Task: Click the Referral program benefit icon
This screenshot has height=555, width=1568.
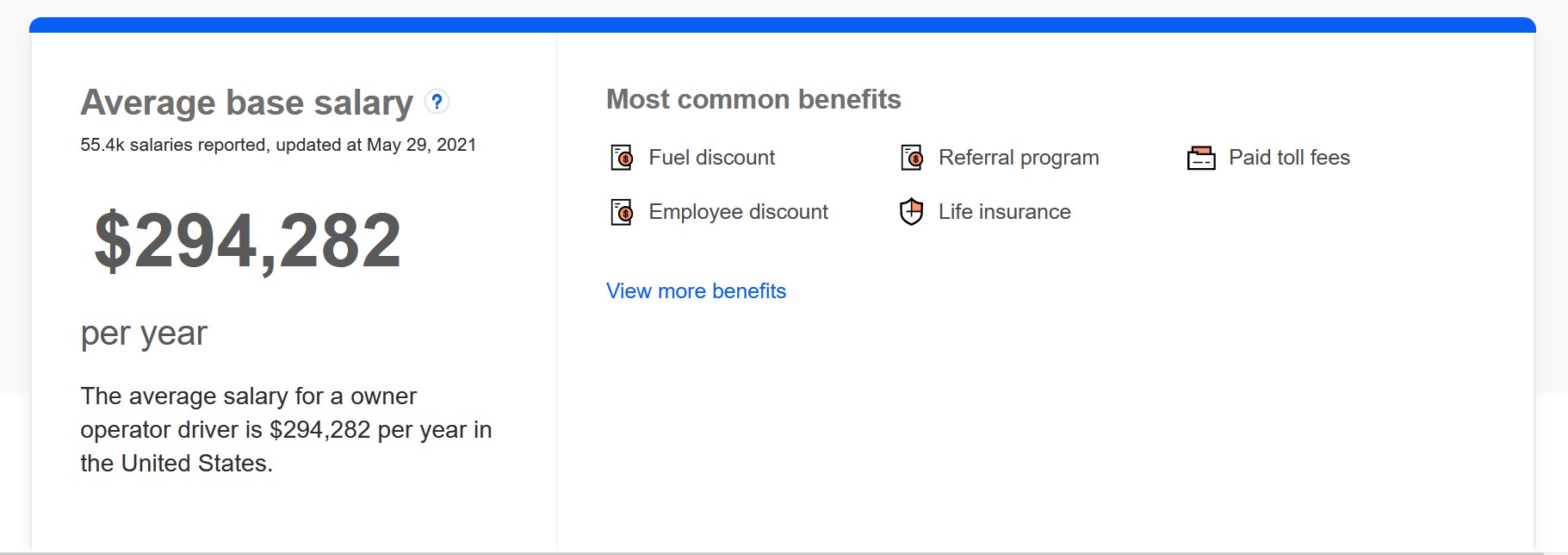Action: pos(912,158)
